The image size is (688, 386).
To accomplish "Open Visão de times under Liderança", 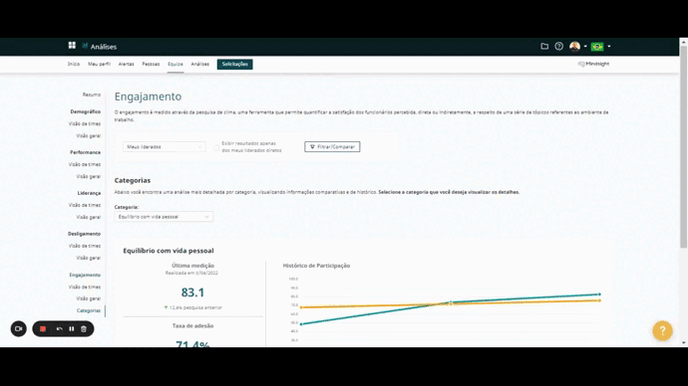I will click(x=85, y=205).
